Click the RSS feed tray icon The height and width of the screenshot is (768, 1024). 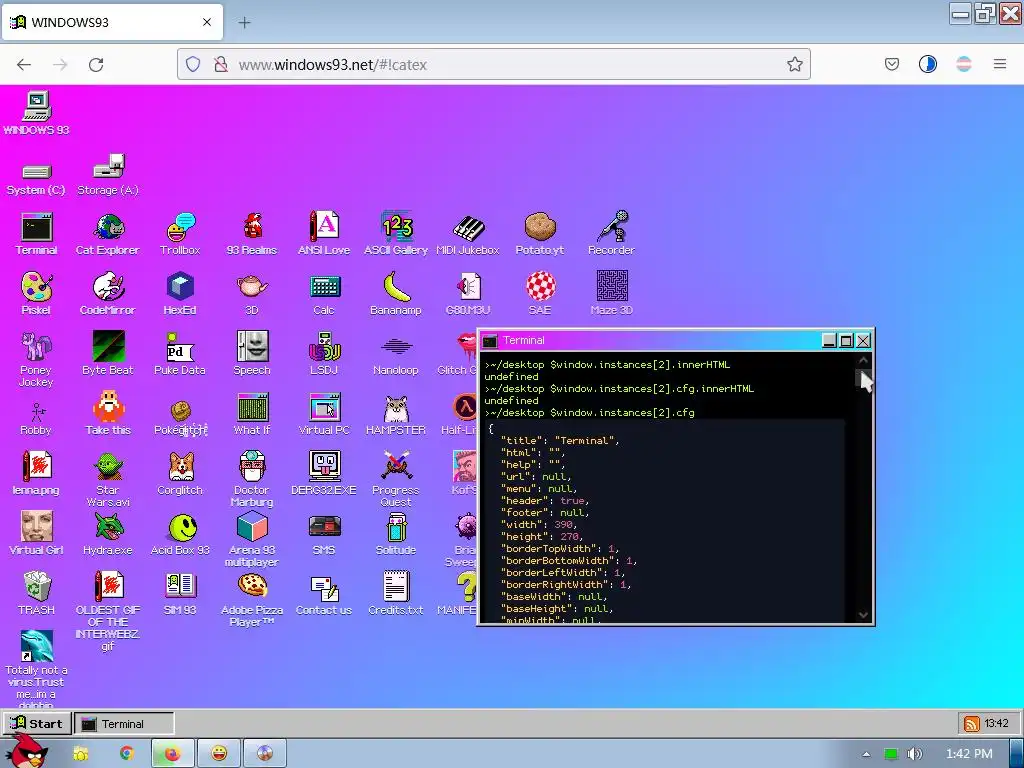[971, 724]
